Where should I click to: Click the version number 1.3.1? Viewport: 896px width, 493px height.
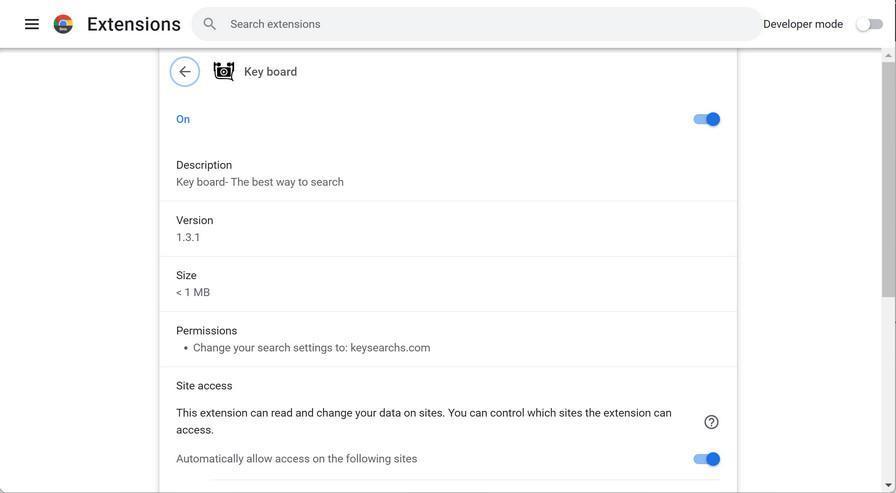pos(188,238)
